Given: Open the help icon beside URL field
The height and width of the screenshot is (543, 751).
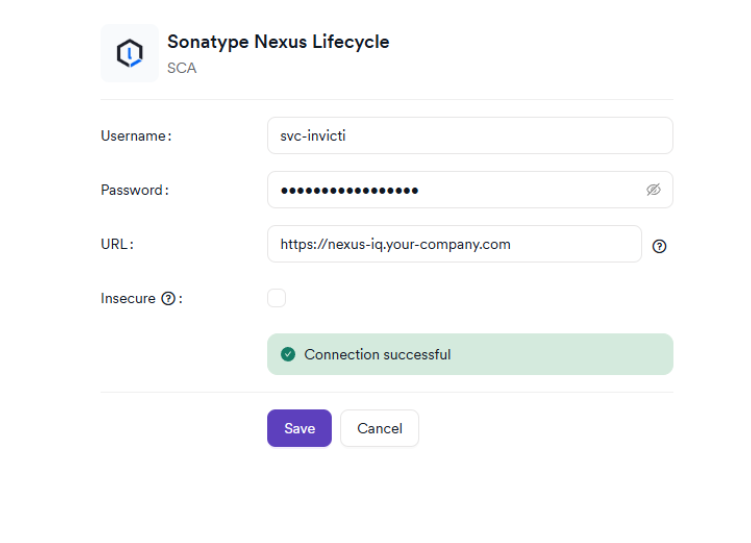Looking at the screenshot, I should pos(659,246).
